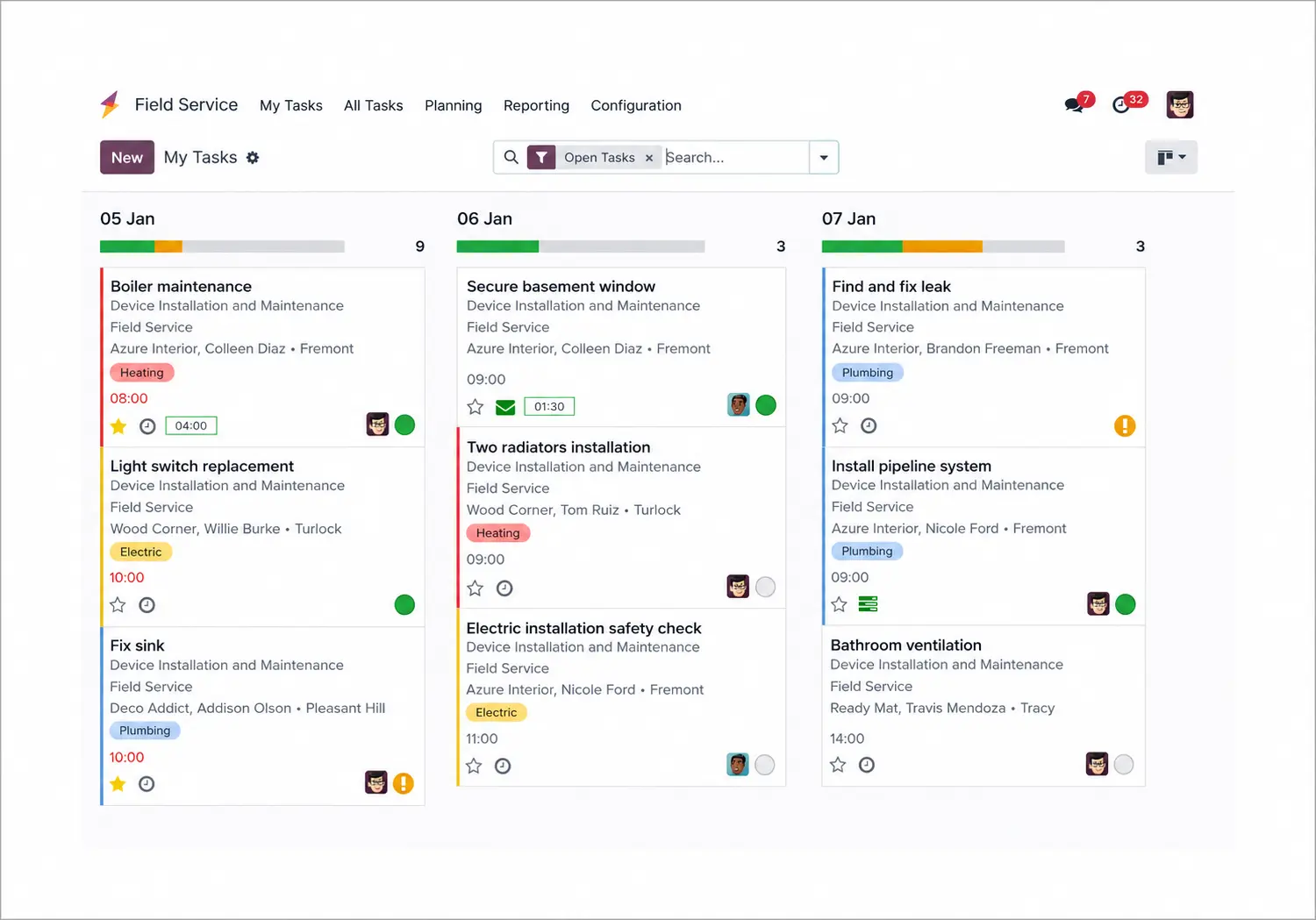This screenshot has width=1316, height=920.
Task: Click the New button
Action: [127, 158]
